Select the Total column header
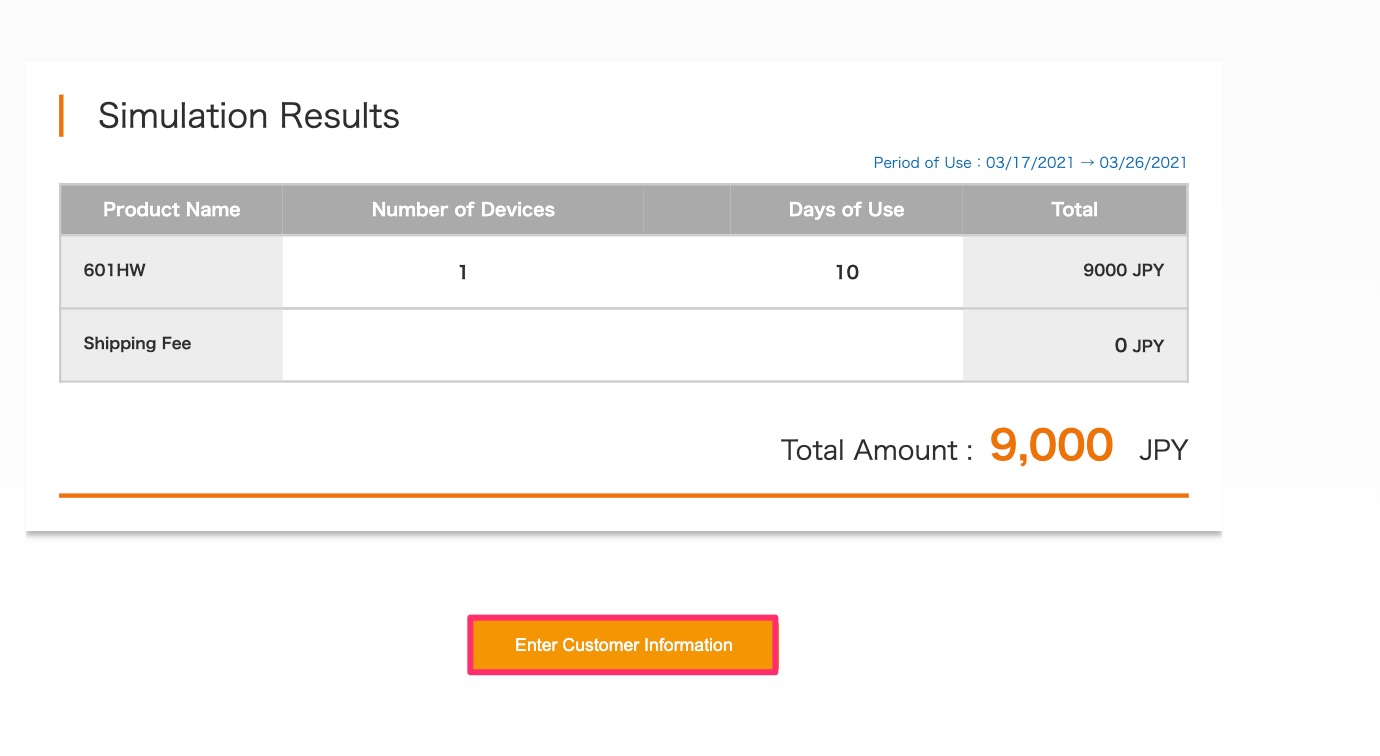Image resolution: width=1380 pixels, height=756 pixels. tap(1075, 210)
